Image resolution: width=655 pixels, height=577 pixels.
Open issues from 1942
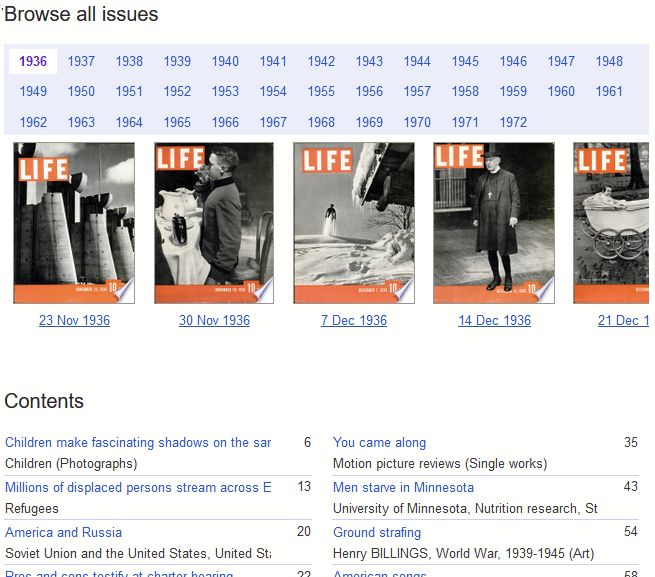321,61
